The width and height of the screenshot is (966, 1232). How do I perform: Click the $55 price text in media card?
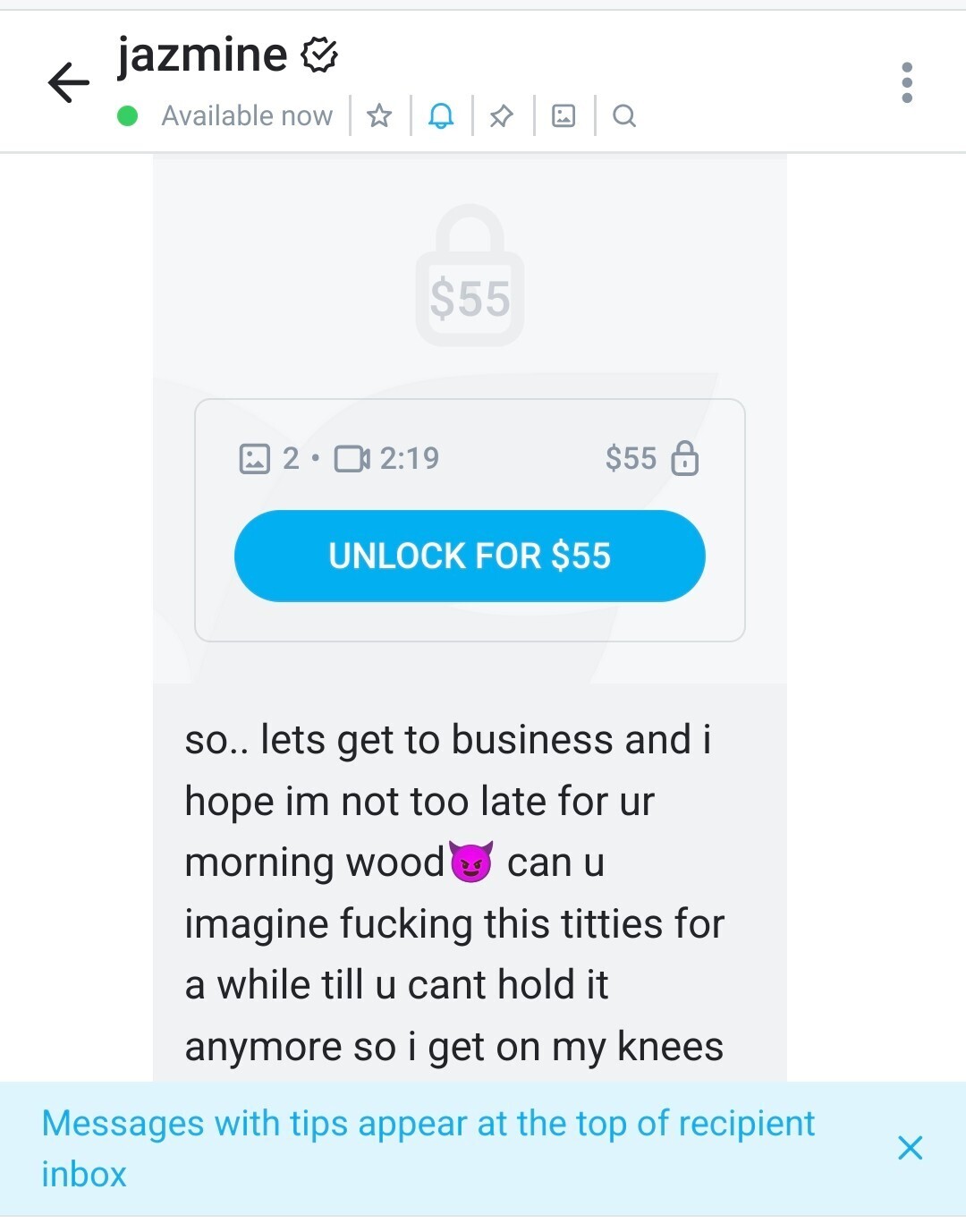[631, 458]
